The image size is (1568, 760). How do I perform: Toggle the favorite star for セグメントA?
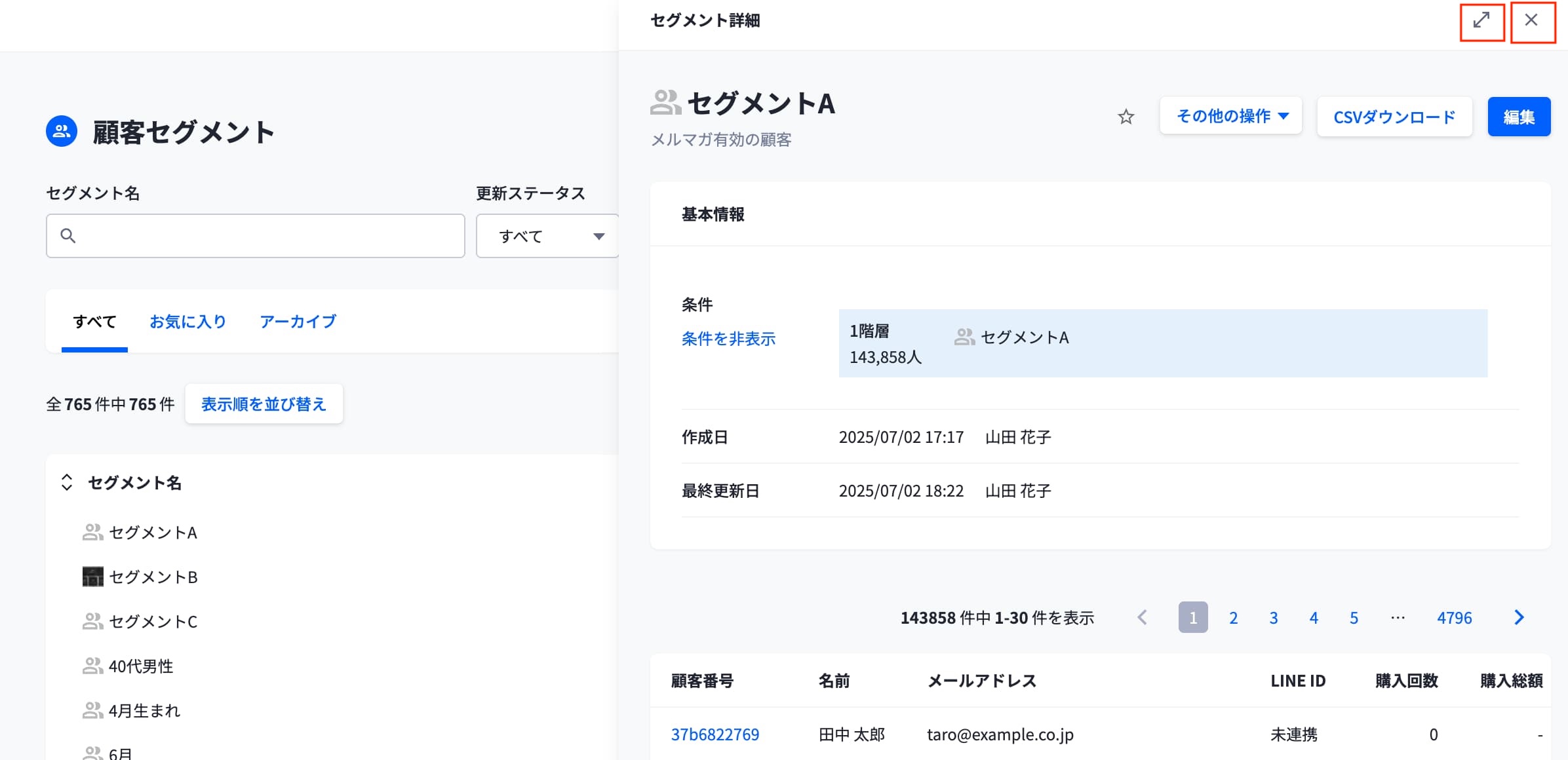pos(1126,117)
